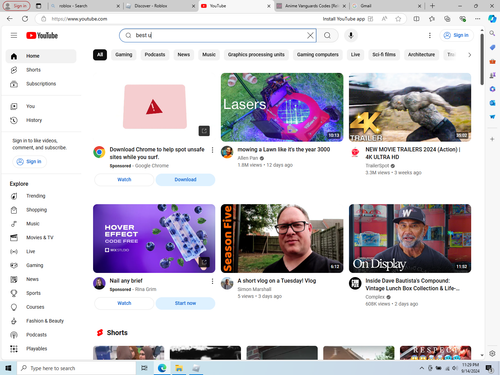500x375 pixels.
Task: Select the Music filter chip
Action: (209, 55)
